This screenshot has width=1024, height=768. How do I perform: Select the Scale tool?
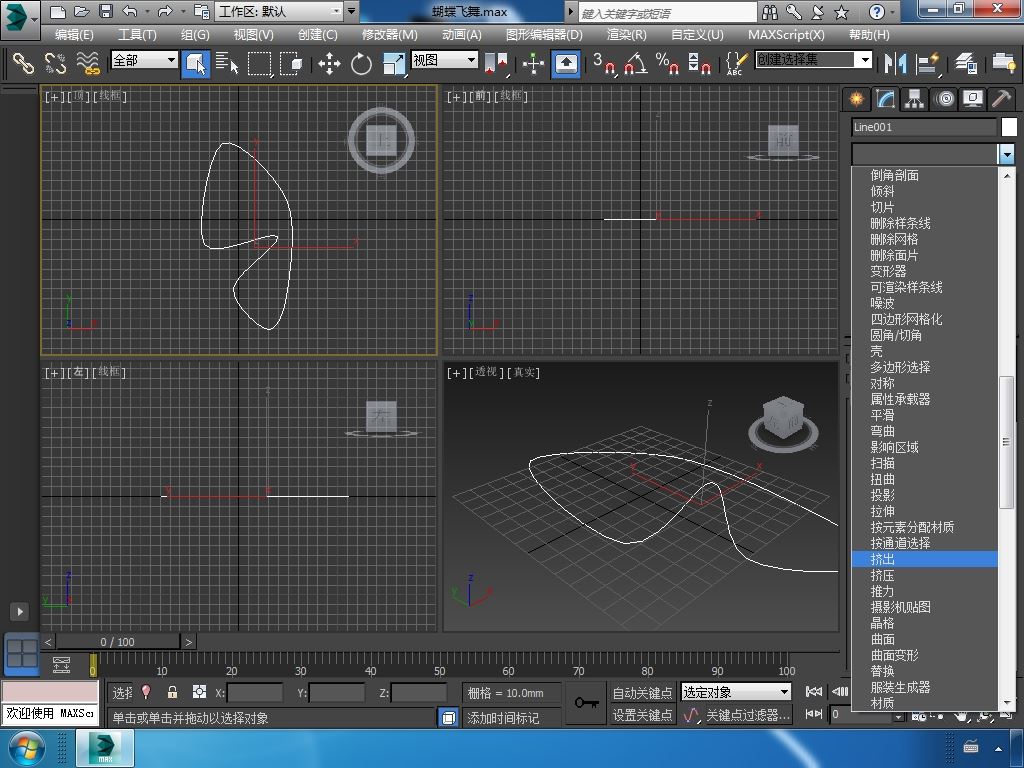394,63
